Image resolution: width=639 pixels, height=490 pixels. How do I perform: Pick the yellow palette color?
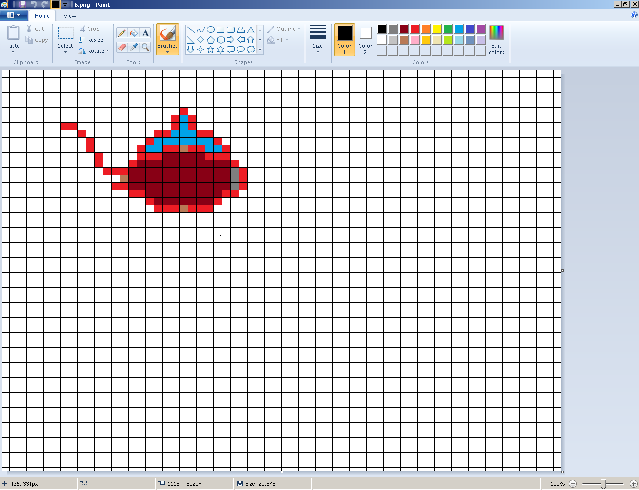point(437,29)
